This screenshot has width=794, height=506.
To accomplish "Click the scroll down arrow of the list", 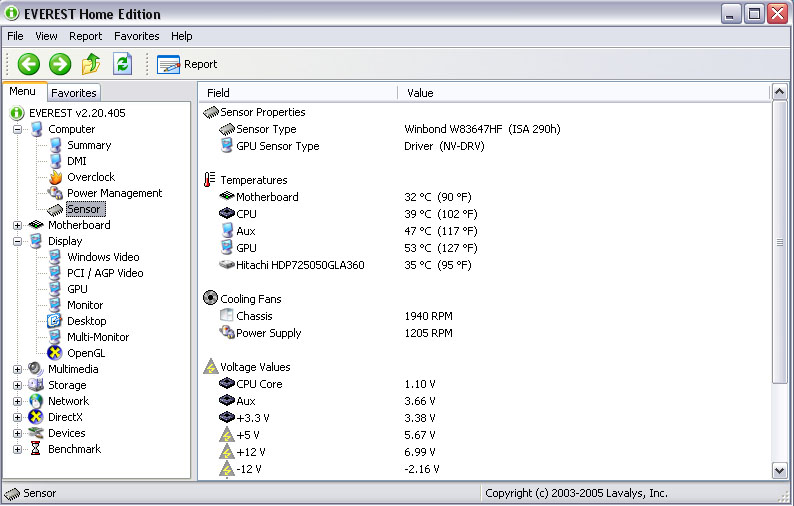I will [779, 470].
